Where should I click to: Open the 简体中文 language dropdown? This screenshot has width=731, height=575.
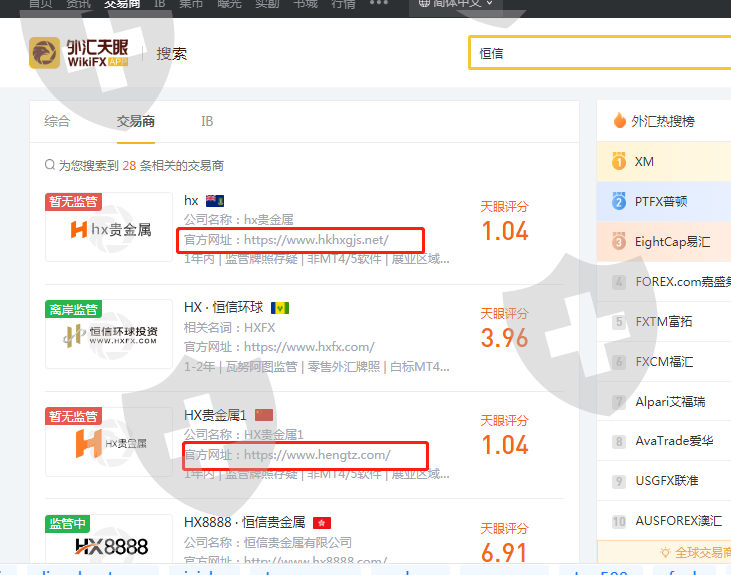456,3
